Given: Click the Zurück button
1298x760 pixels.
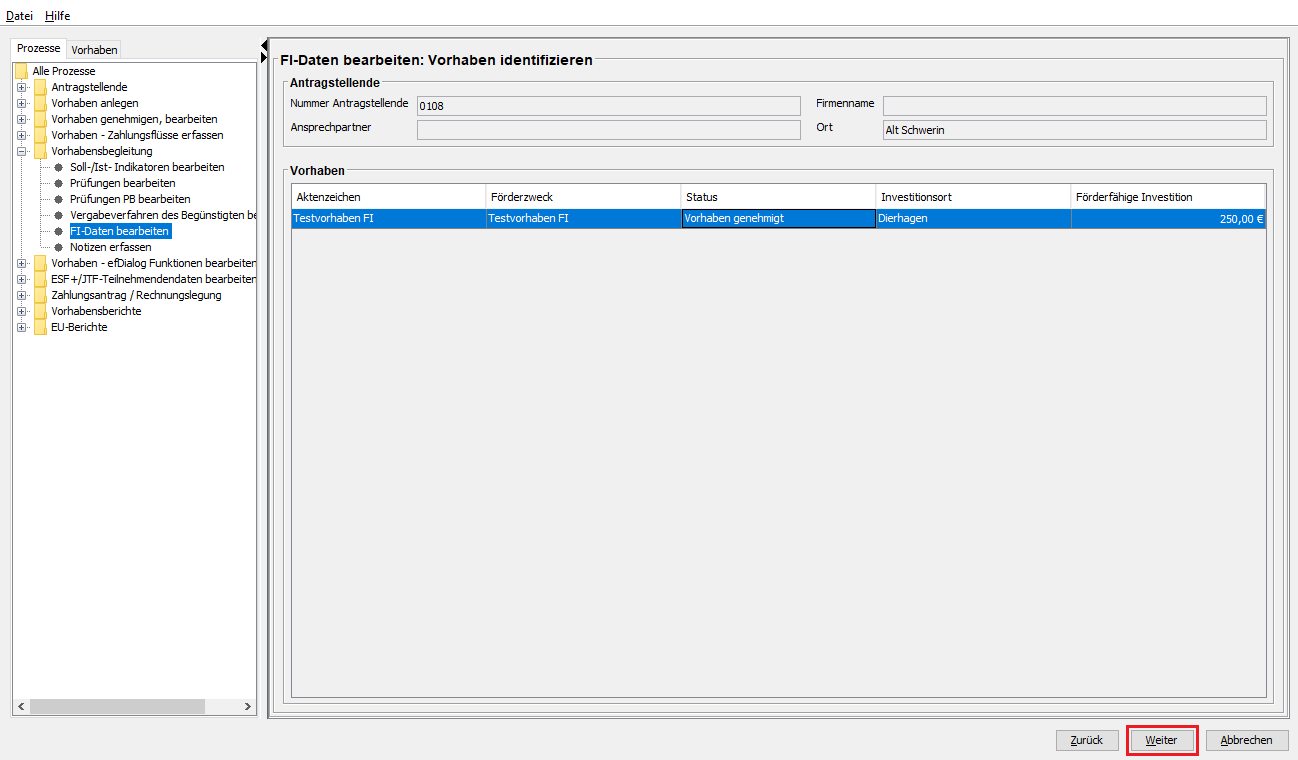Looking at the screenshot, I should [1087, 740].
